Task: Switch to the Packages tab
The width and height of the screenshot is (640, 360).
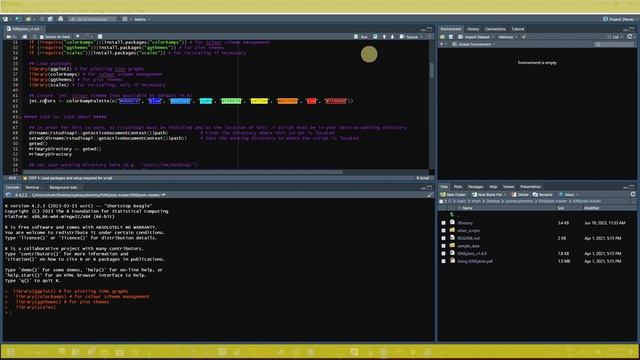Action: [x=476, y=187]
